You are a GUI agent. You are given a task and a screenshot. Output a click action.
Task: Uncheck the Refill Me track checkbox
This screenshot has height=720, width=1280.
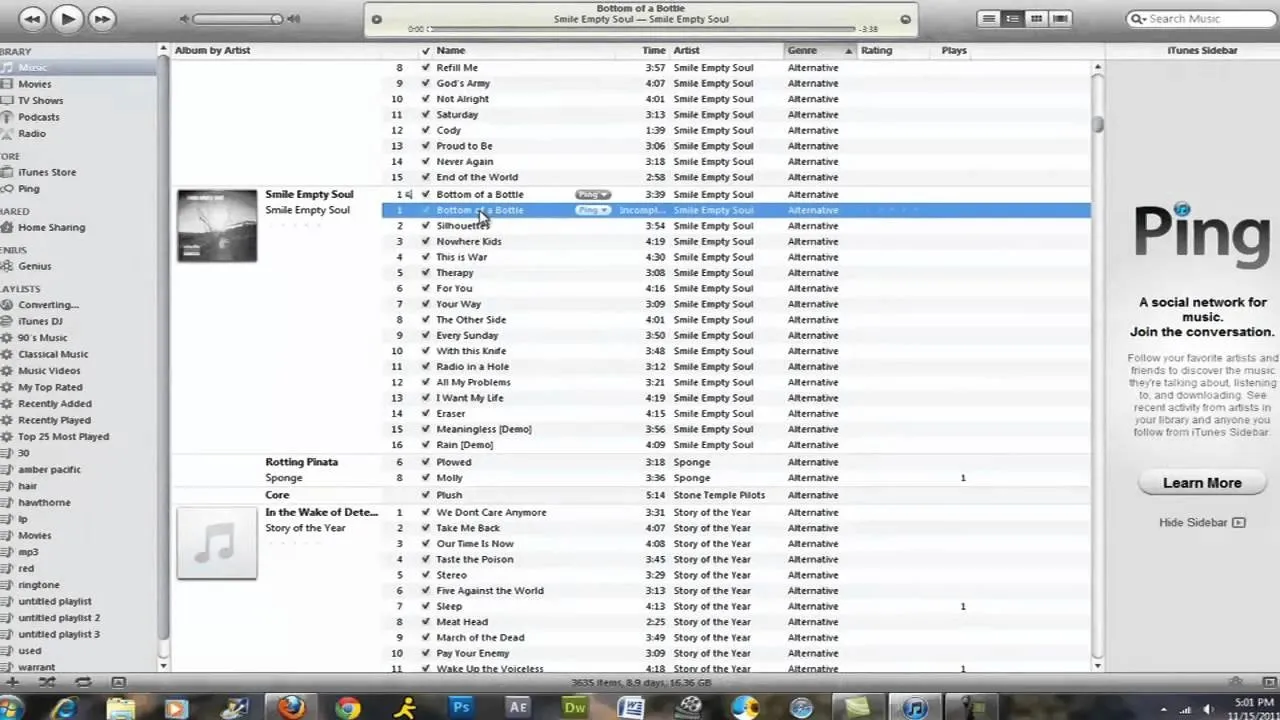click(x=426, y=68)
